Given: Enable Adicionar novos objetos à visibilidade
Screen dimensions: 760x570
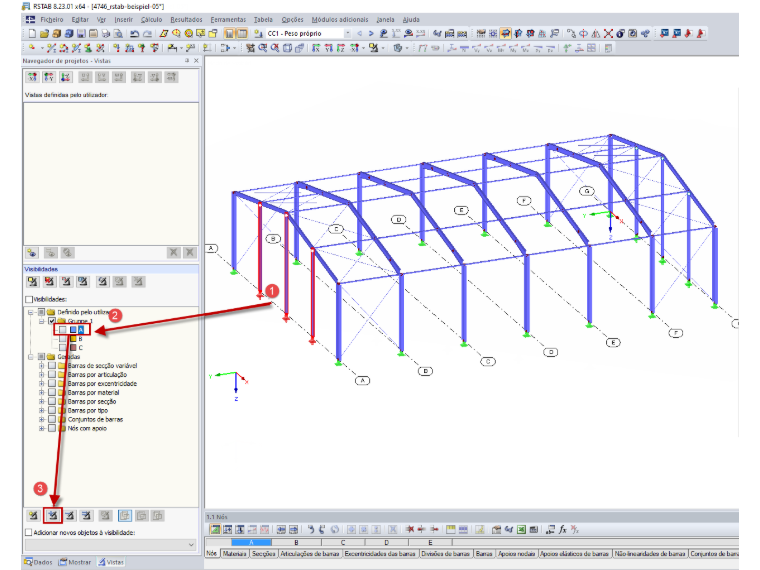Looking at the screenshot, I should click(29, 532).
